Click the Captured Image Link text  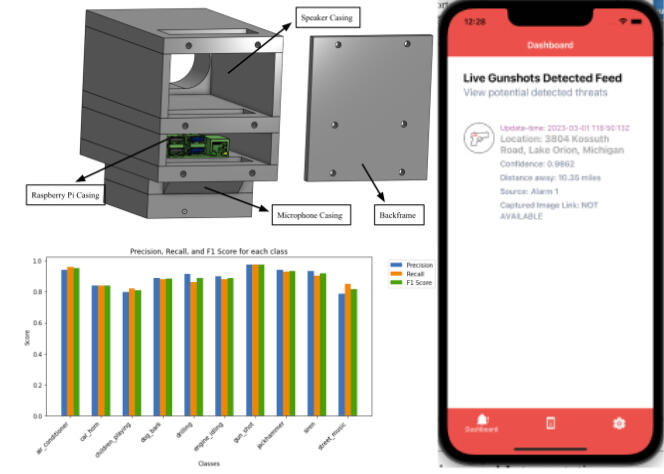click(548, 209)
